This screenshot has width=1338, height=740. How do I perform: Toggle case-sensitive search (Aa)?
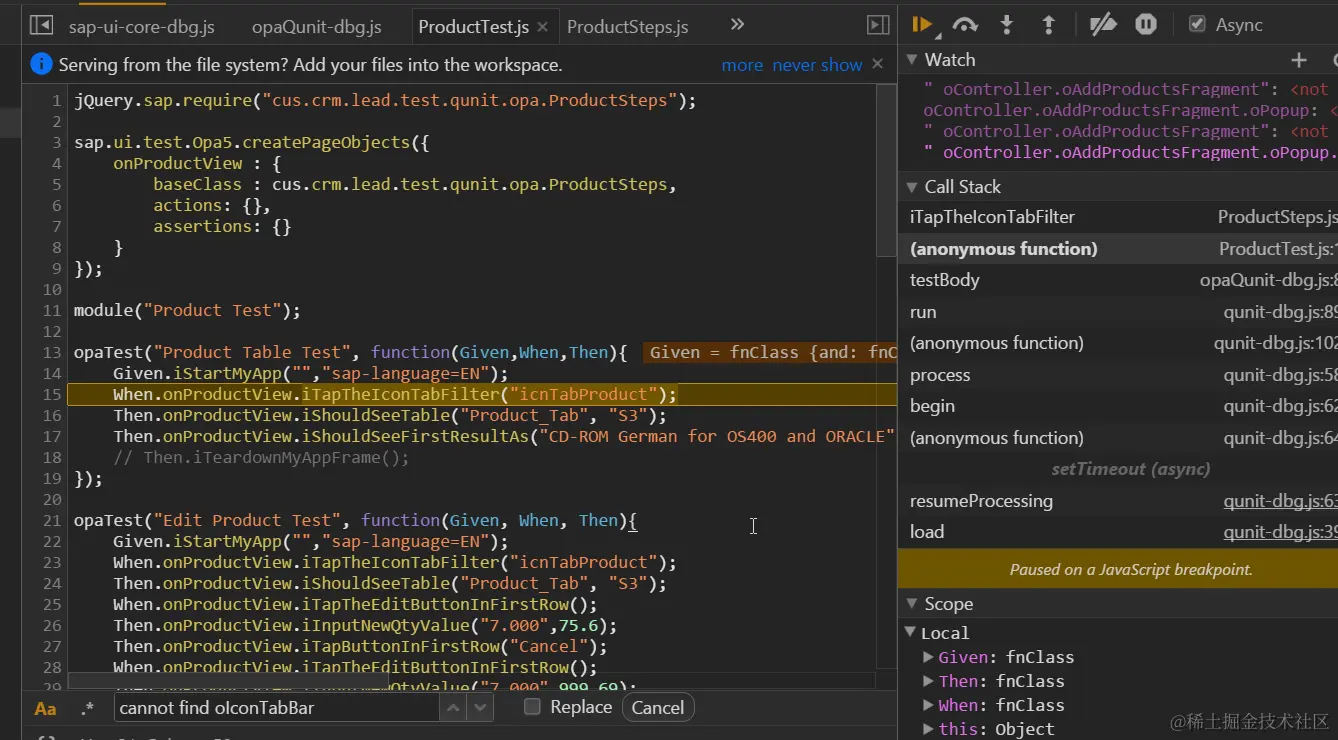46,708
